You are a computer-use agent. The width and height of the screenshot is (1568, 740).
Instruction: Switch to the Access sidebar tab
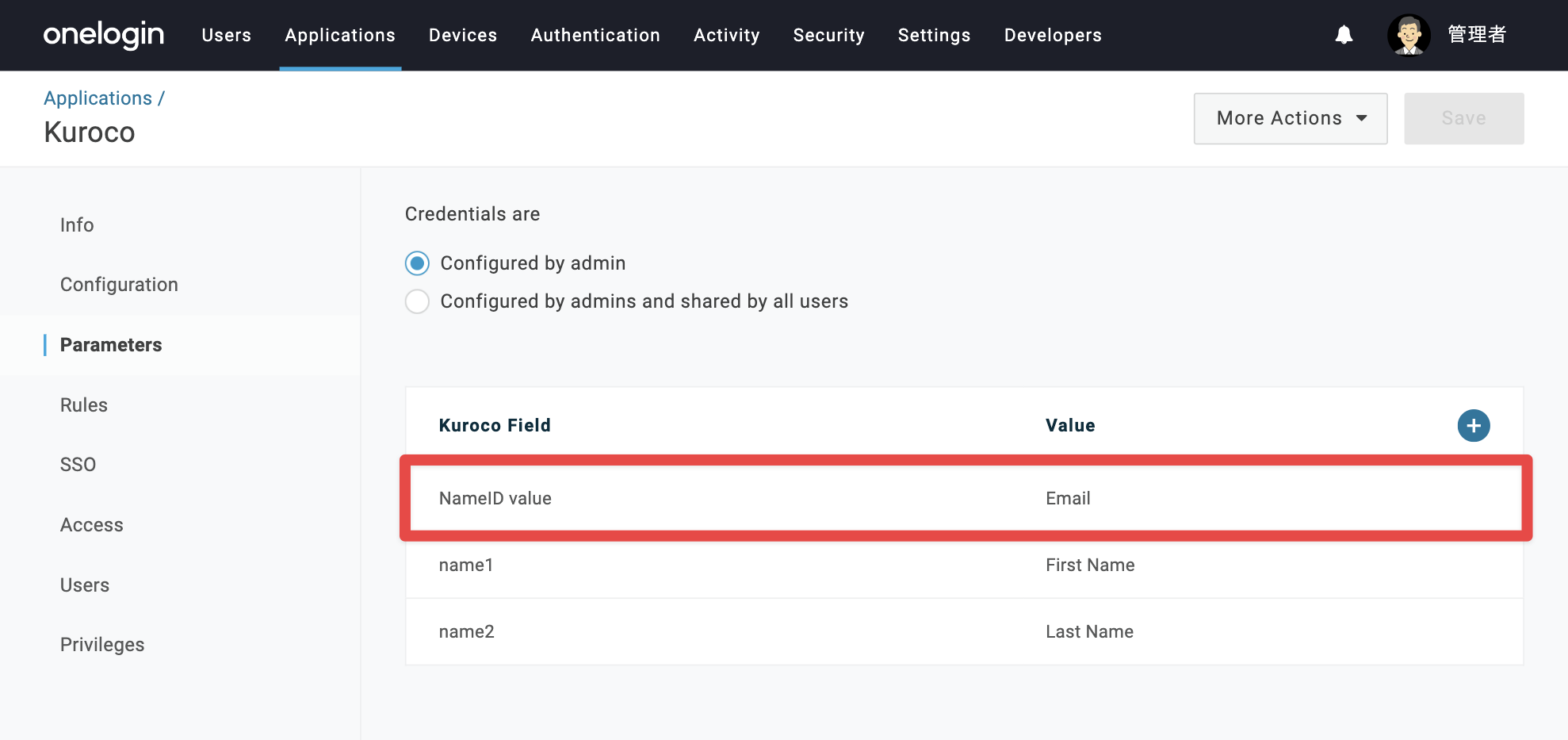pos(92,525)
